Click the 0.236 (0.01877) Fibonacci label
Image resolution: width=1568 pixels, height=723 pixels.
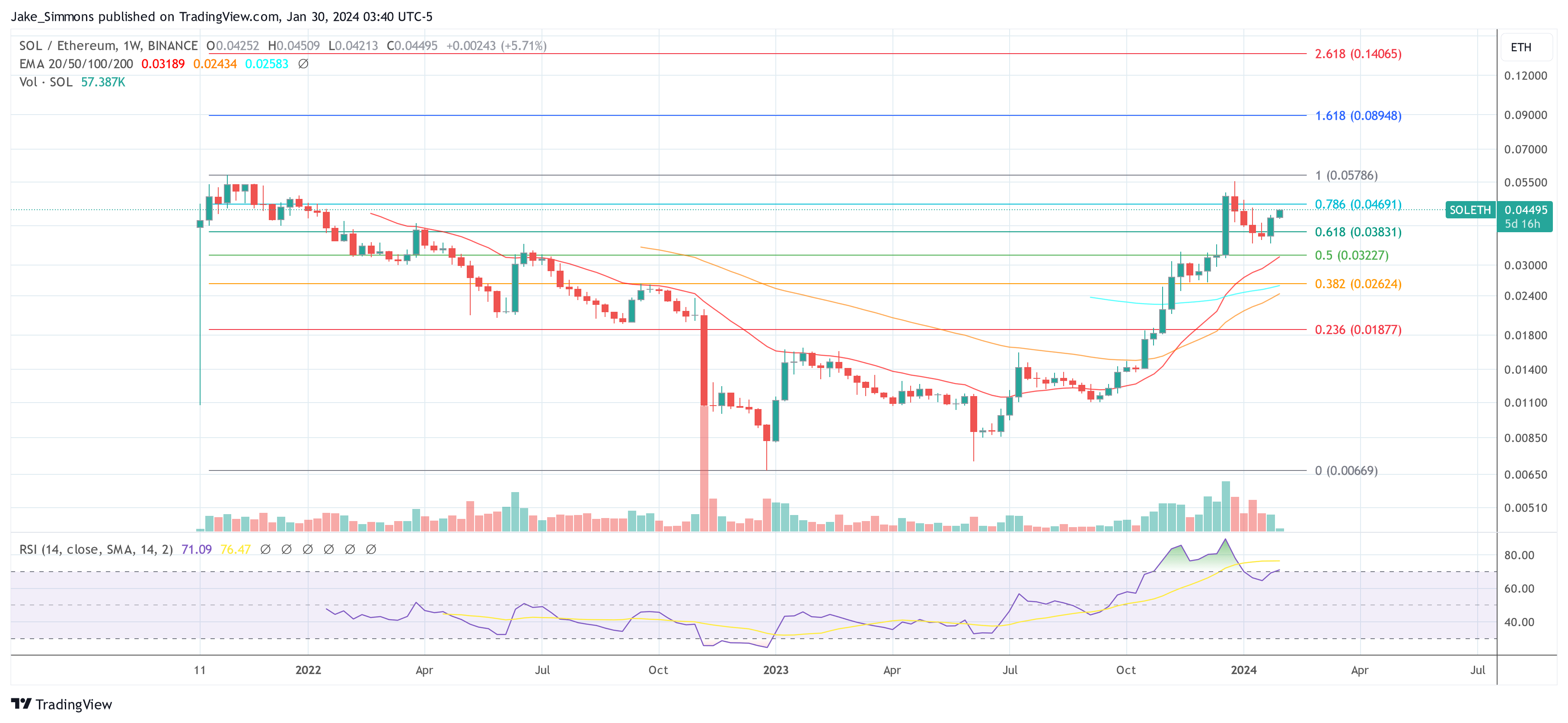coord(1358,330)
